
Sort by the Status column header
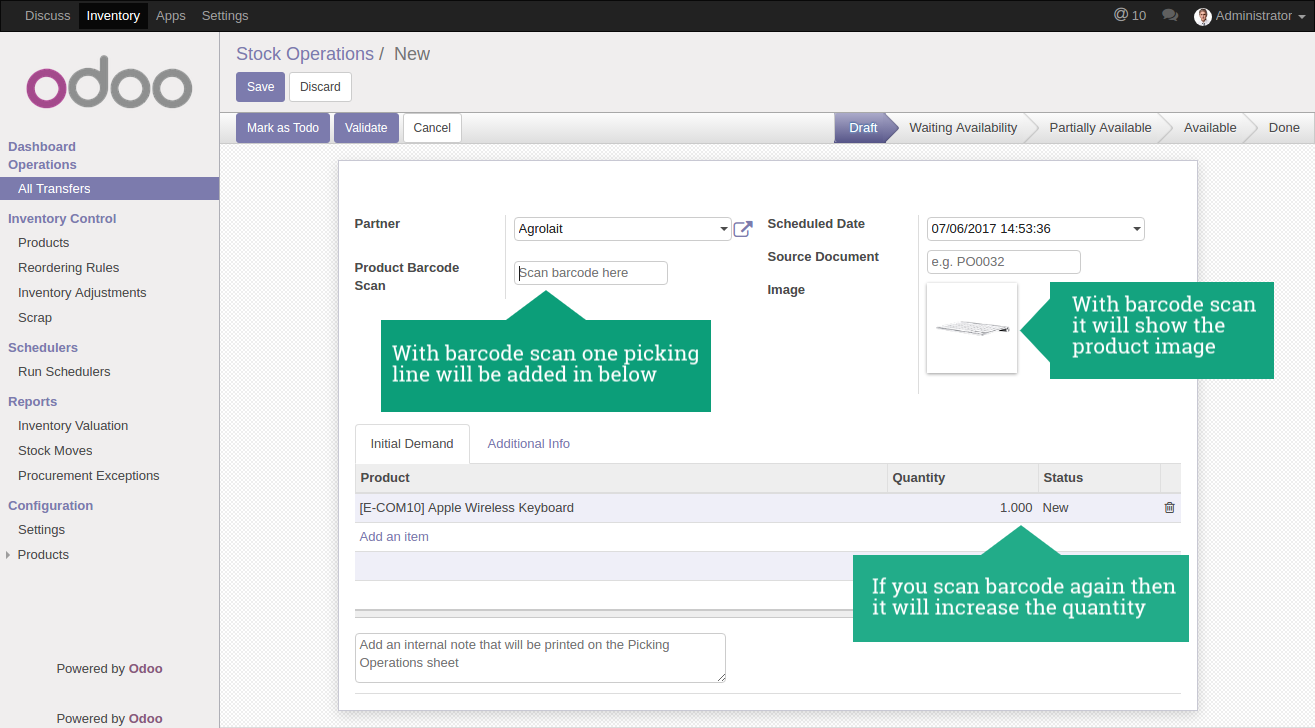[1098, 478]
